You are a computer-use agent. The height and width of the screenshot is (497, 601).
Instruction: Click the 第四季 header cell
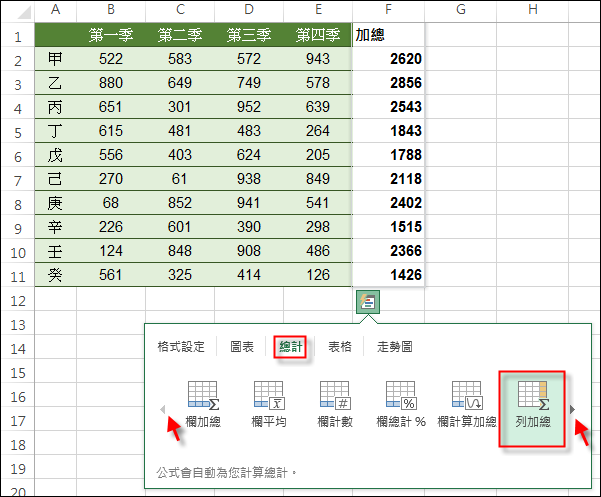[x=318, y=35]
